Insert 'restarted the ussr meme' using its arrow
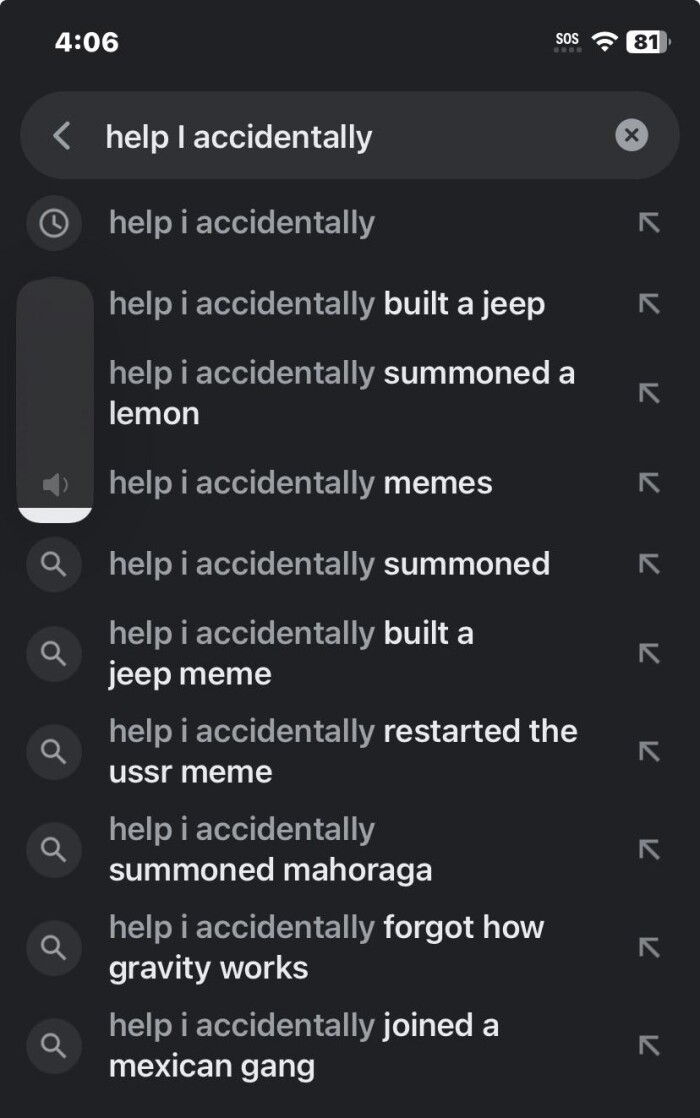The height and width of the screenshot is (1118, 700). click(649, 751)
